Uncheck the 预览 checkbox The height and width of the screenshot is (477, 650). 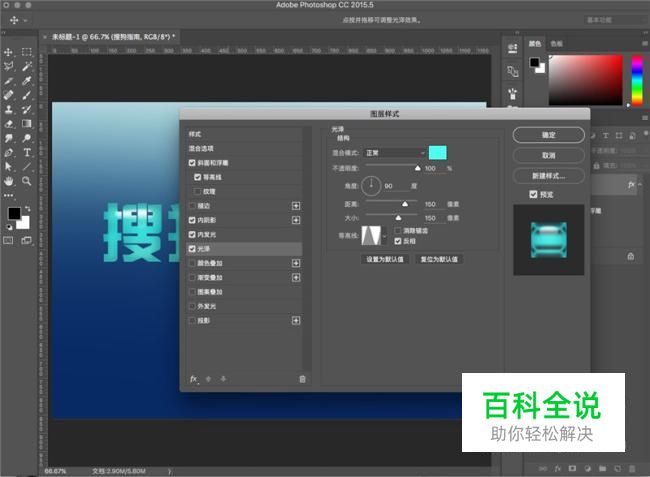click(534, 194)
